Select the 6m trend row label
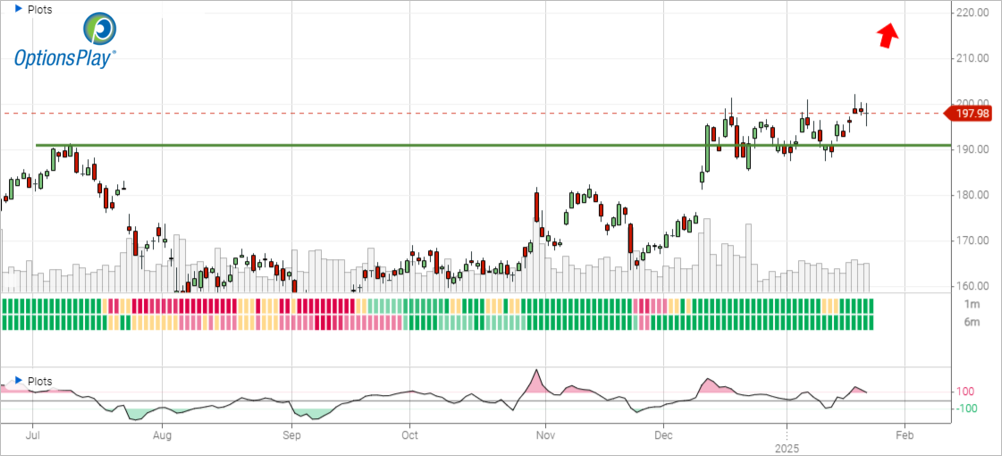The image size is (1002, 456). pos(972,323)
